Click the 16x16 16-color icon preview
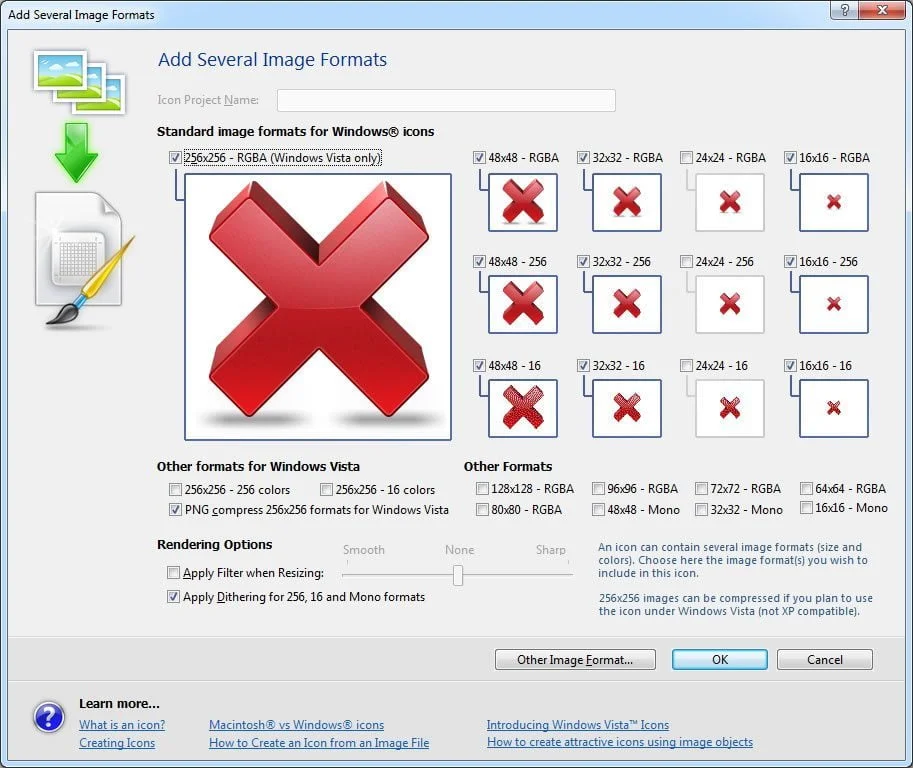Screen dimensions: 913x768 (834, 408)
